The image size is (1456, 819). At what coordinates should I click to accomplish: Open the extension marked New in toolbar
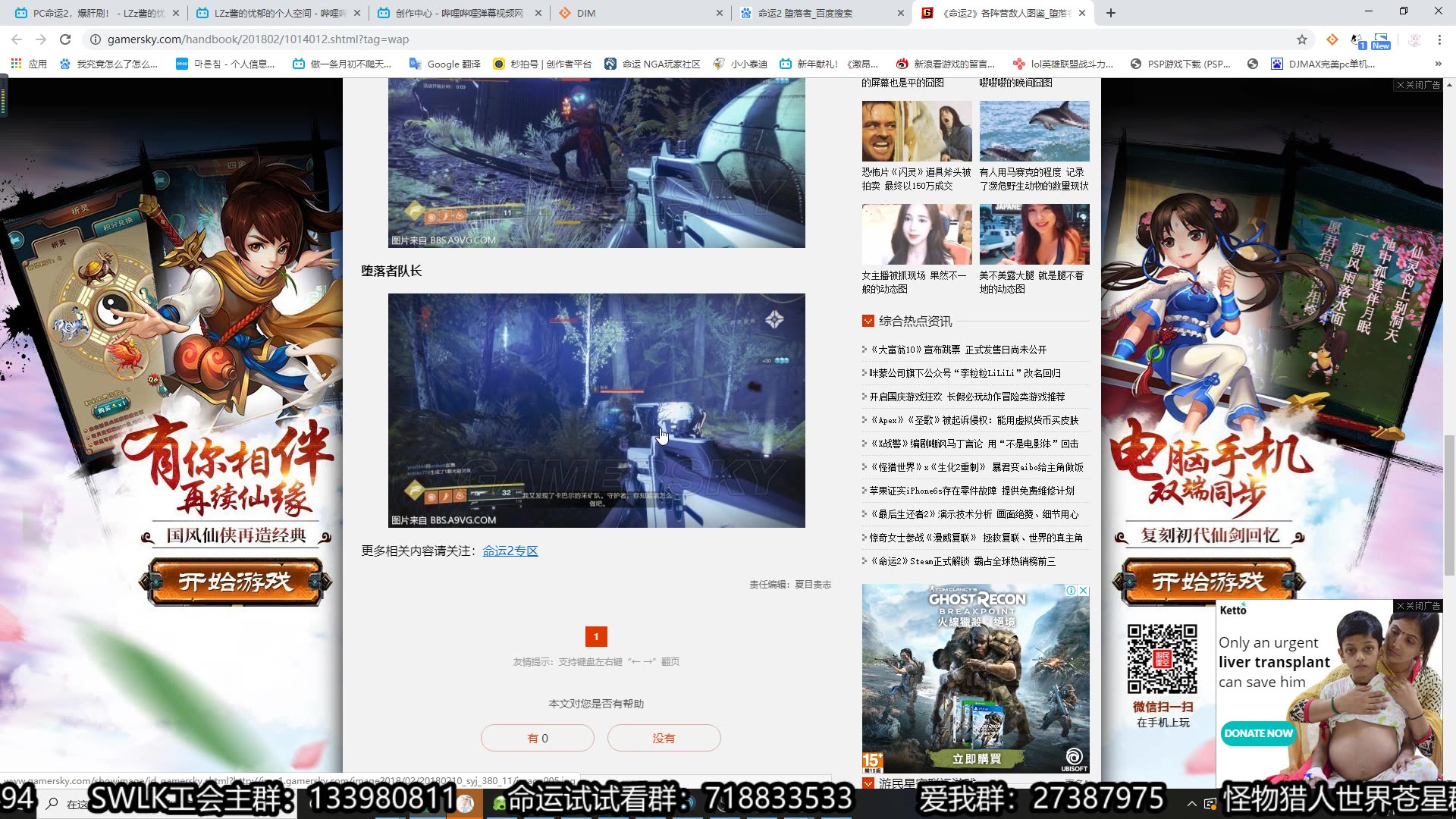tap(1381, 41)
